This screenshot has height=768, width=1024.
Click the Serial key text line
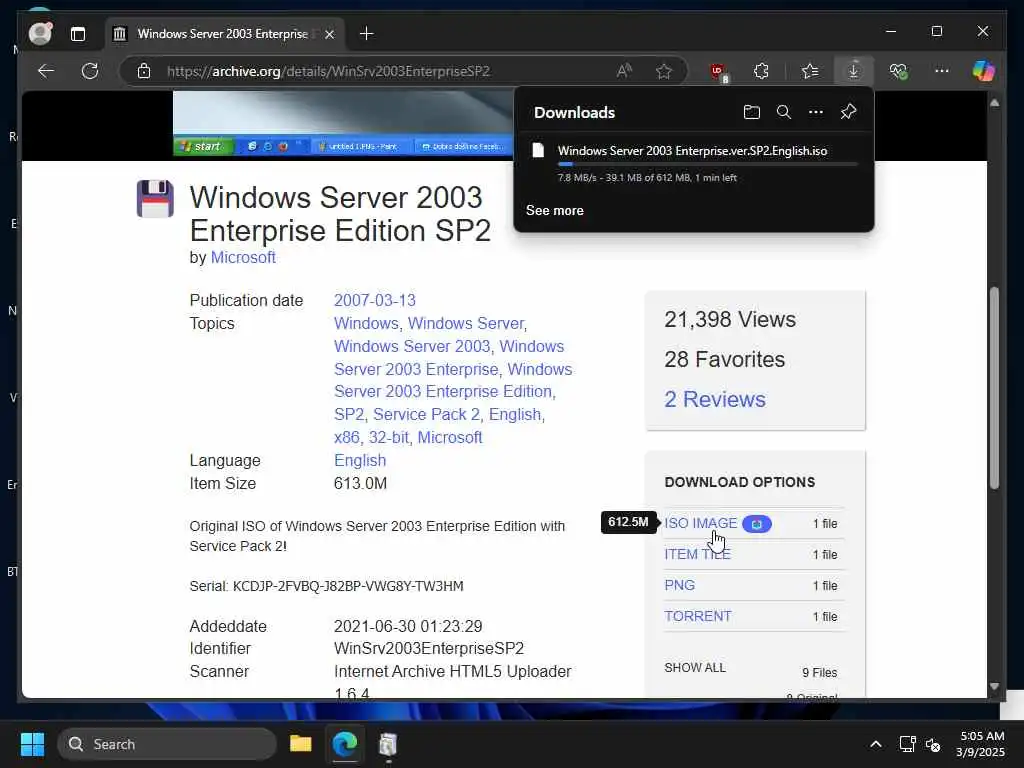tap(327, 586)
